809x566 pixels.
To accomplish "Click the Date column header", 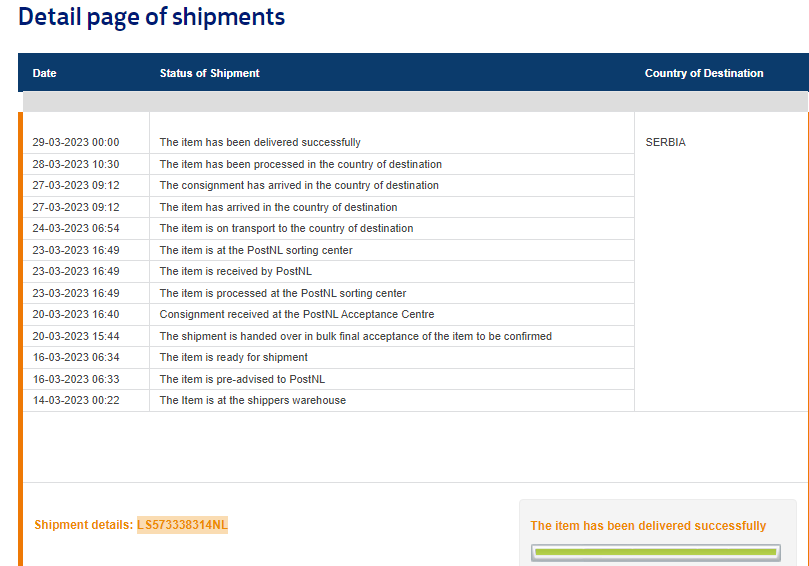I will (45, 73).
